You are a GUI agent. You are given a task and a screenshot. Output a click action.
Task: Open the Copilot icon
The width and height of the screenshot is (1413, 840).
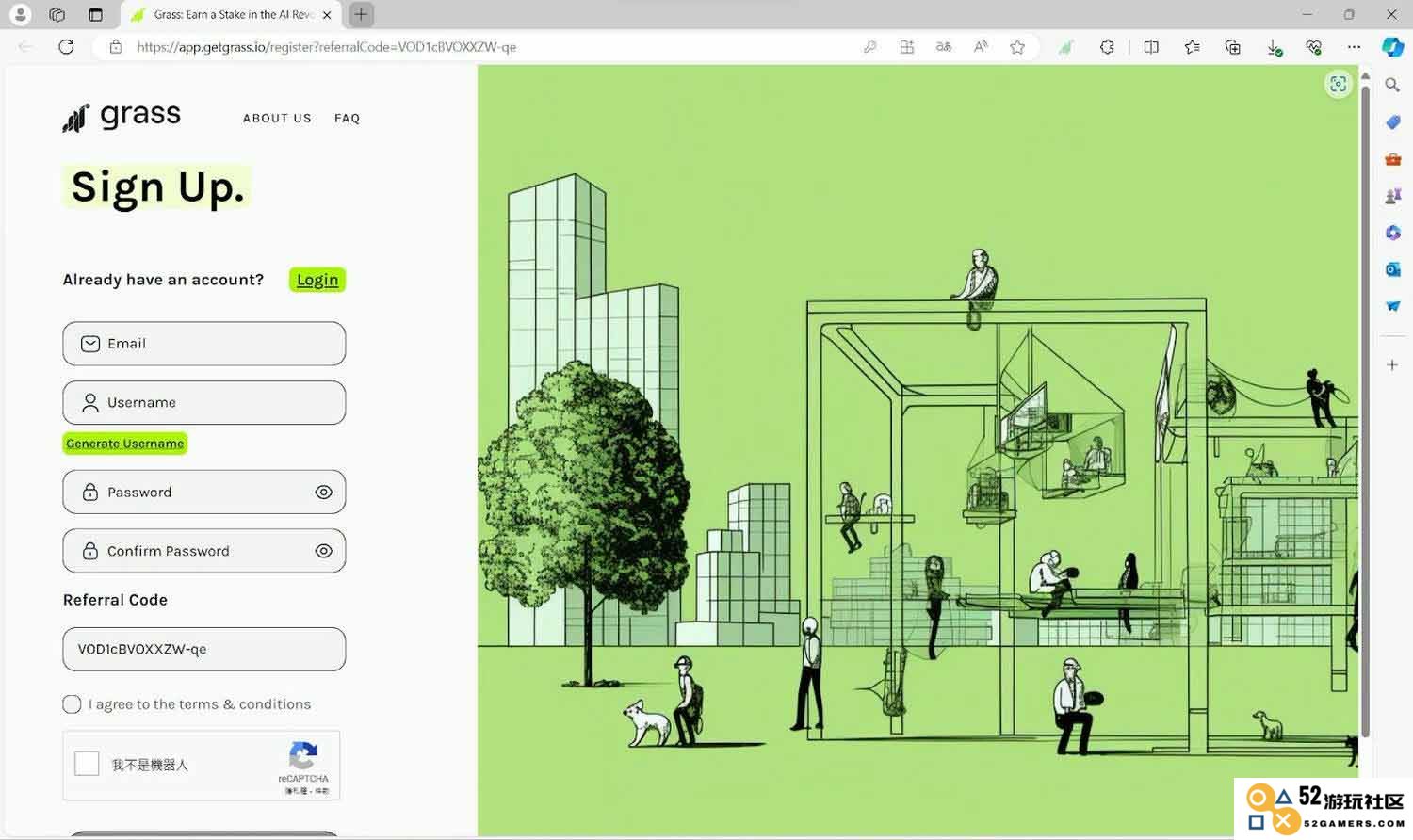click(x=1392, y=47)
